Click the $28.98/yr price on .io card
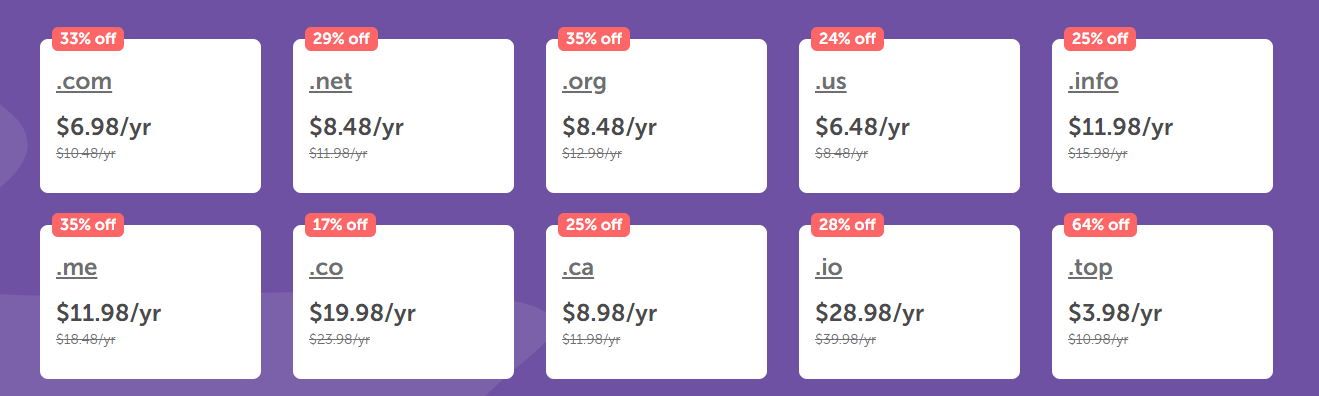 (x=870, y=313)
